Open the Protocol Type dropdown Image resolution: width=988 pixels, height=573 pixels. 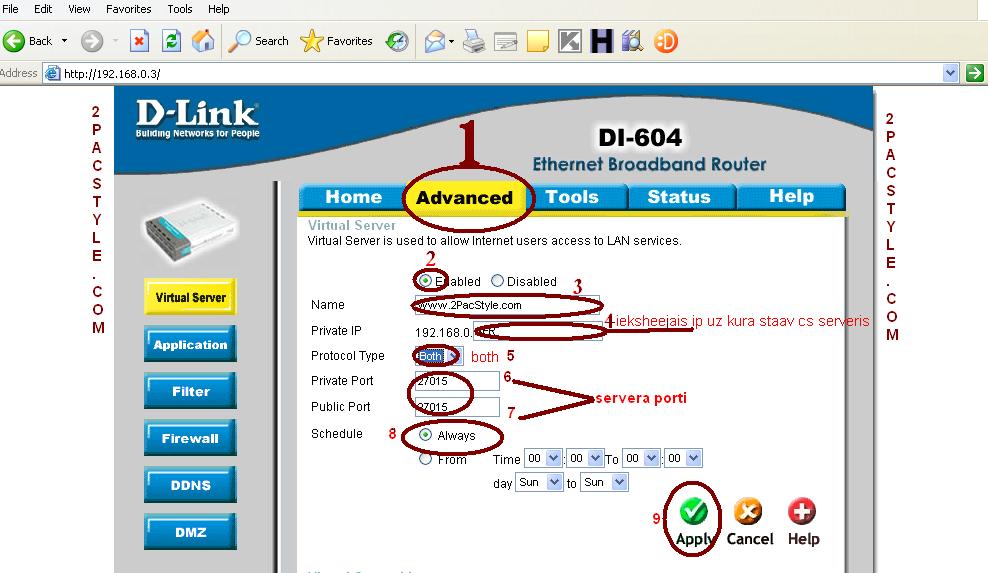click(439, 356)
